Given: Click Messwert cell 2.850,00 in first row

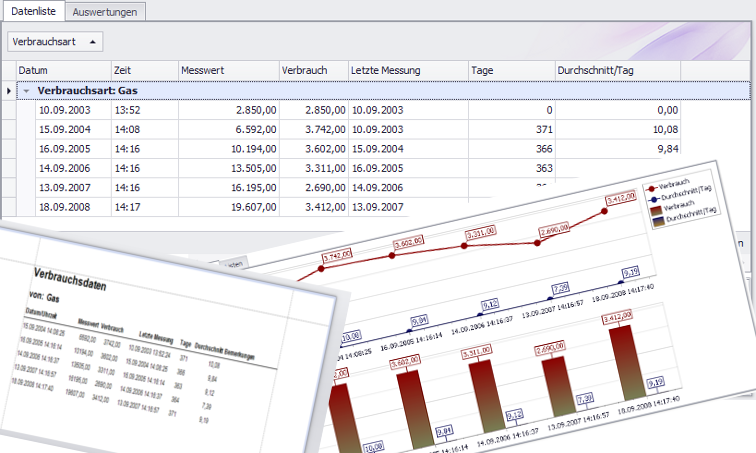Looking at the screenshot, I should click(229, 110).
